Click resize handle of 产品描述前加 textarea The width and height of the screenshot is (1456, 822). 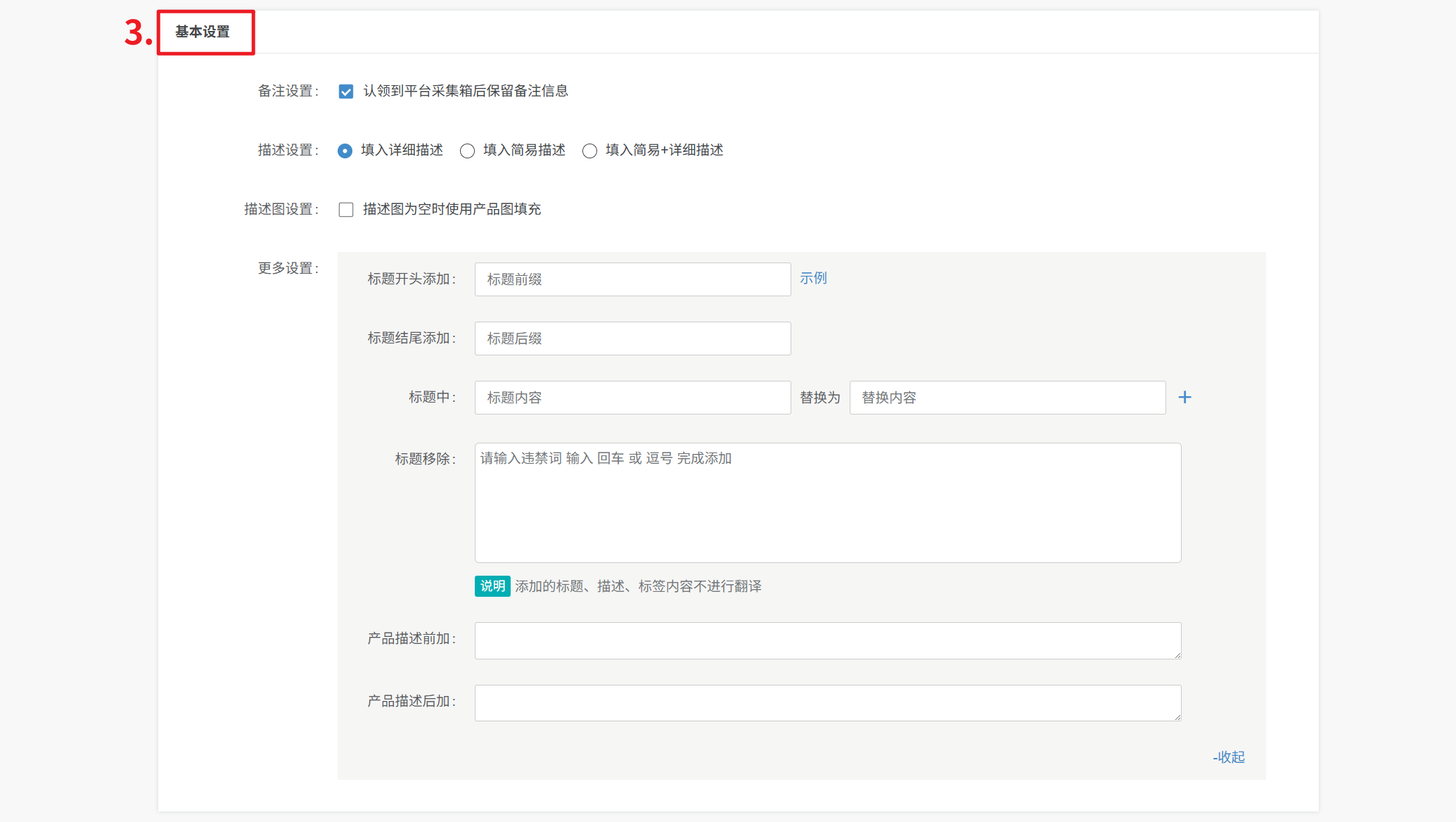[1177, 655]
